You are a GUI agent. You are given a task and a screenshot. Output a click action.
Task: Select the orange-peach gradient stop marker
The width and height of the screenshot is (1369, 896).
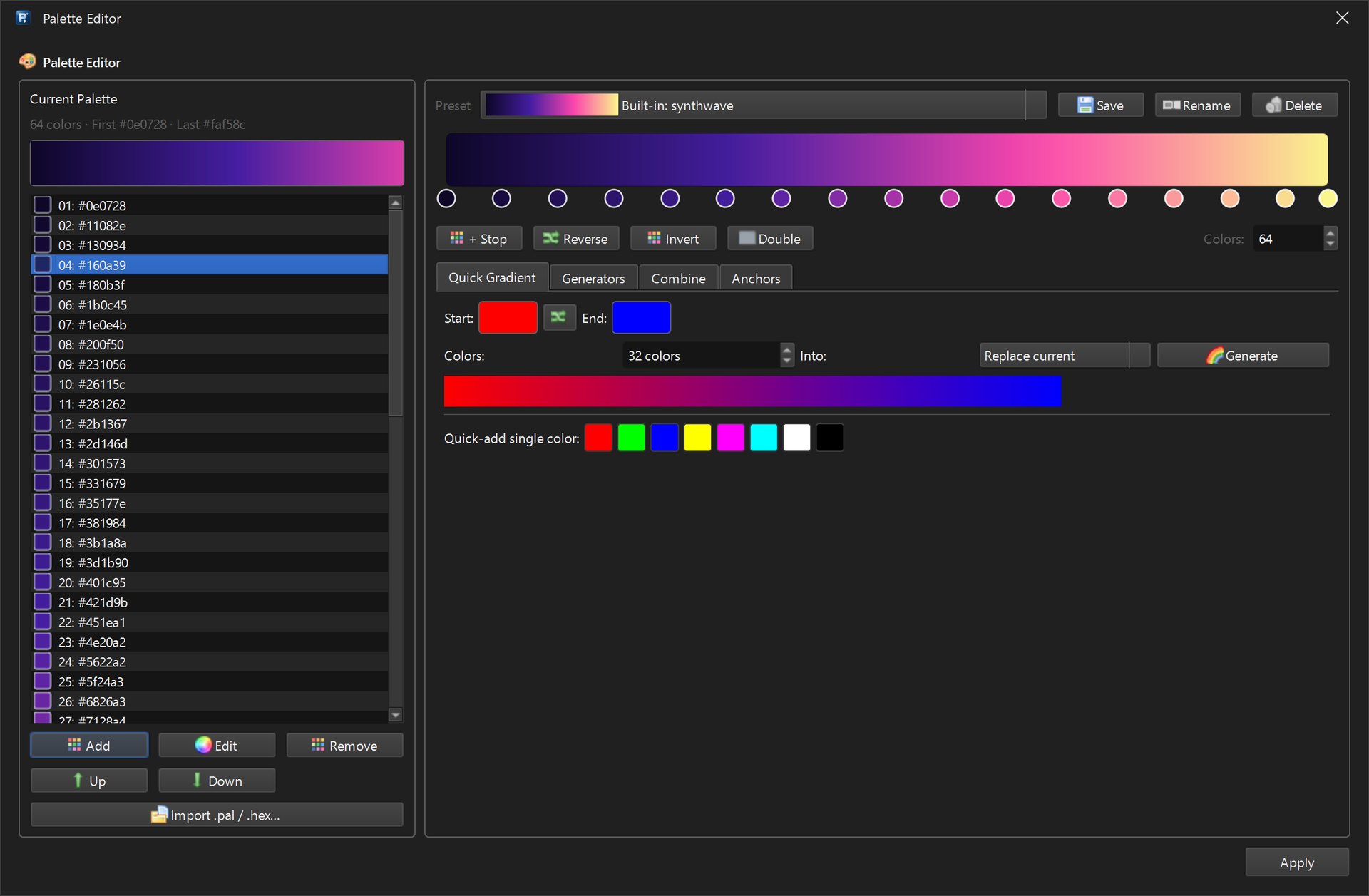(1229, 198)
